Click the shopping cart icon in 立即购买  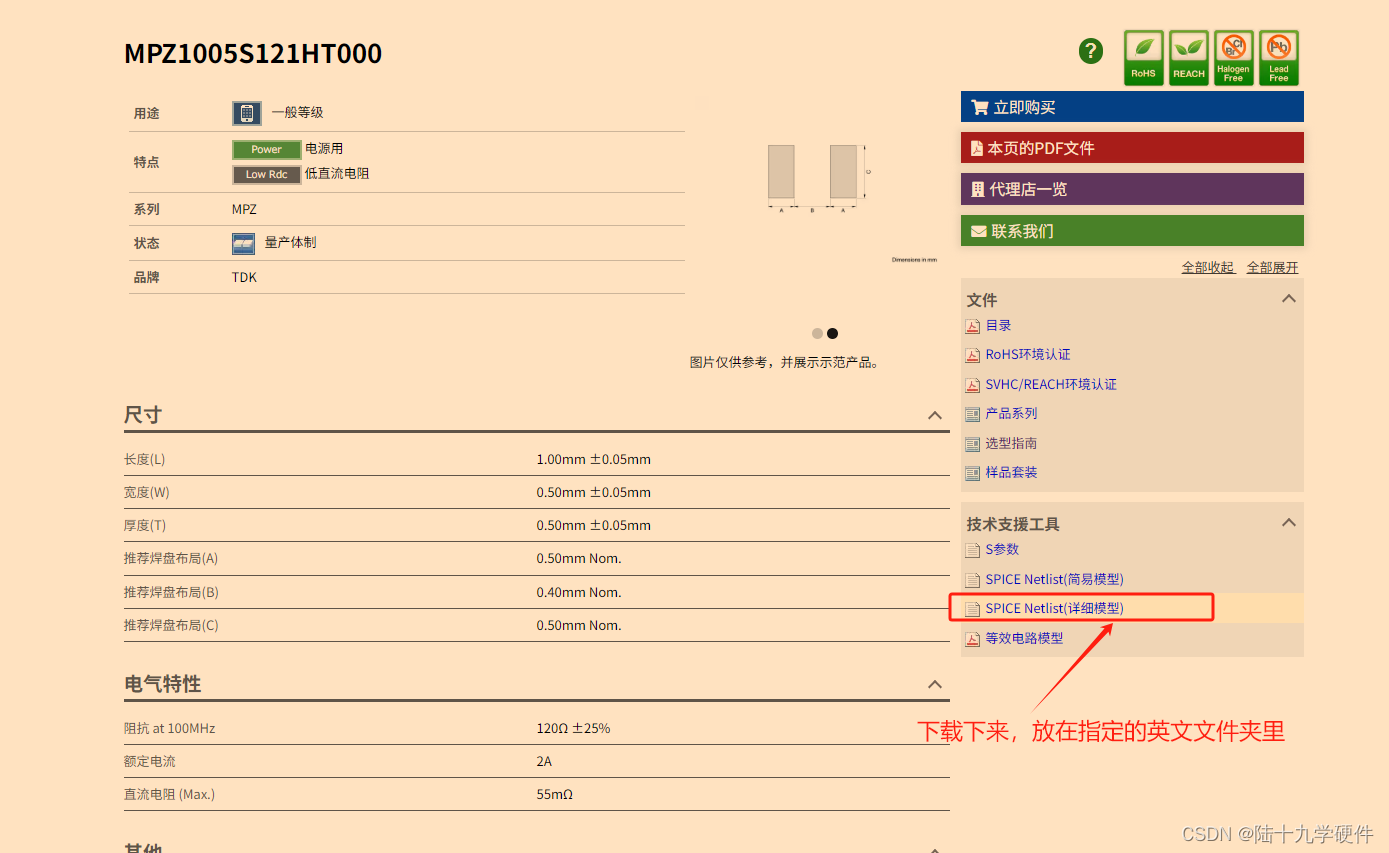click(x=979, y=107)
